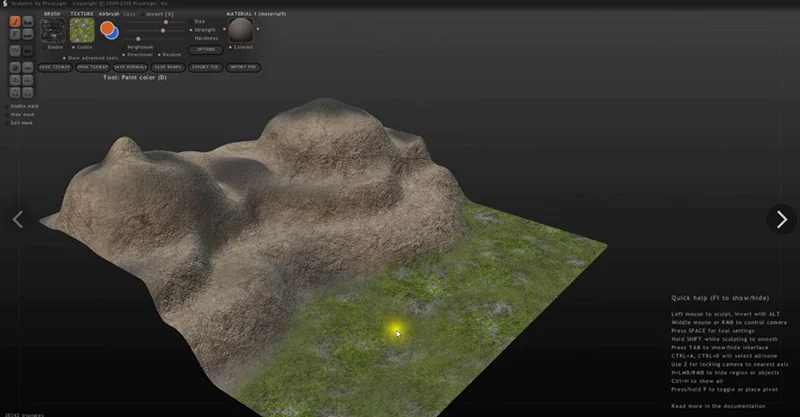Enable the Directional brush option
The height and width of the screenshot is (417, 800).
pos(138,54)
